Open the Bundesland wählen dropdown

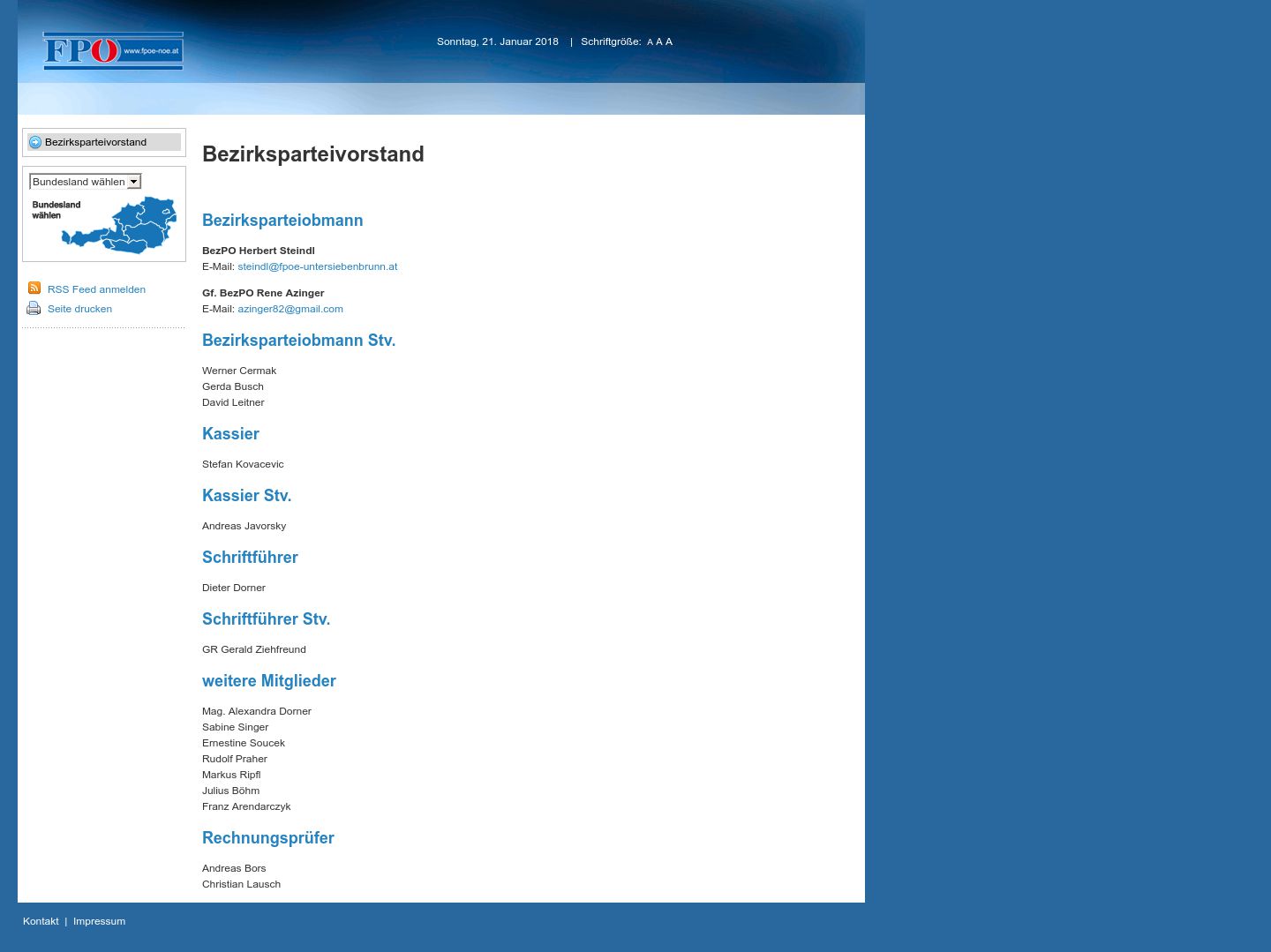pyautogui.click(x=86, y=182)
